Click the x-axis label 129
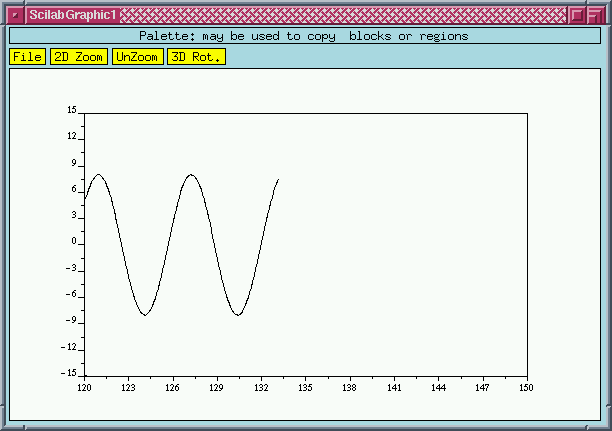This screenshot has width=612, height=431. 216,387
